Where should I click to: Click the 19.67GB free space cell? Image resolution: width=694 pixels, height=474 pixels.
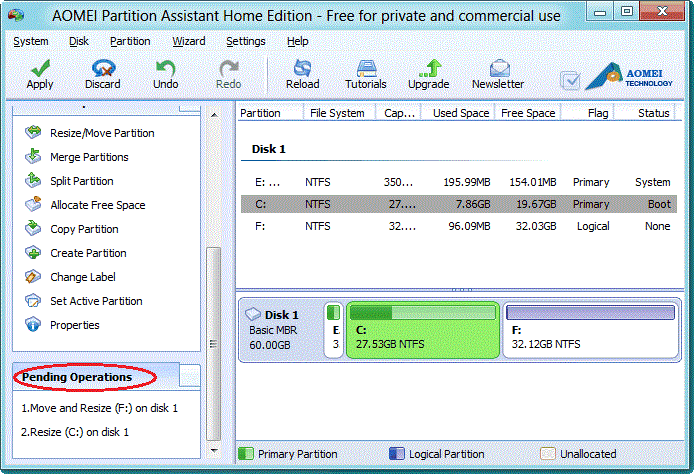pos(536,204)
